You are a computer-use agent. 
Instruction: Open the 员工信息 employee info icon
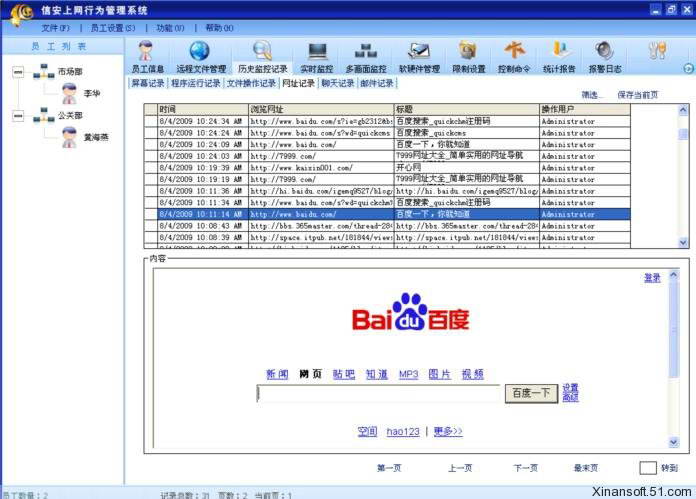tap(147, 56)
